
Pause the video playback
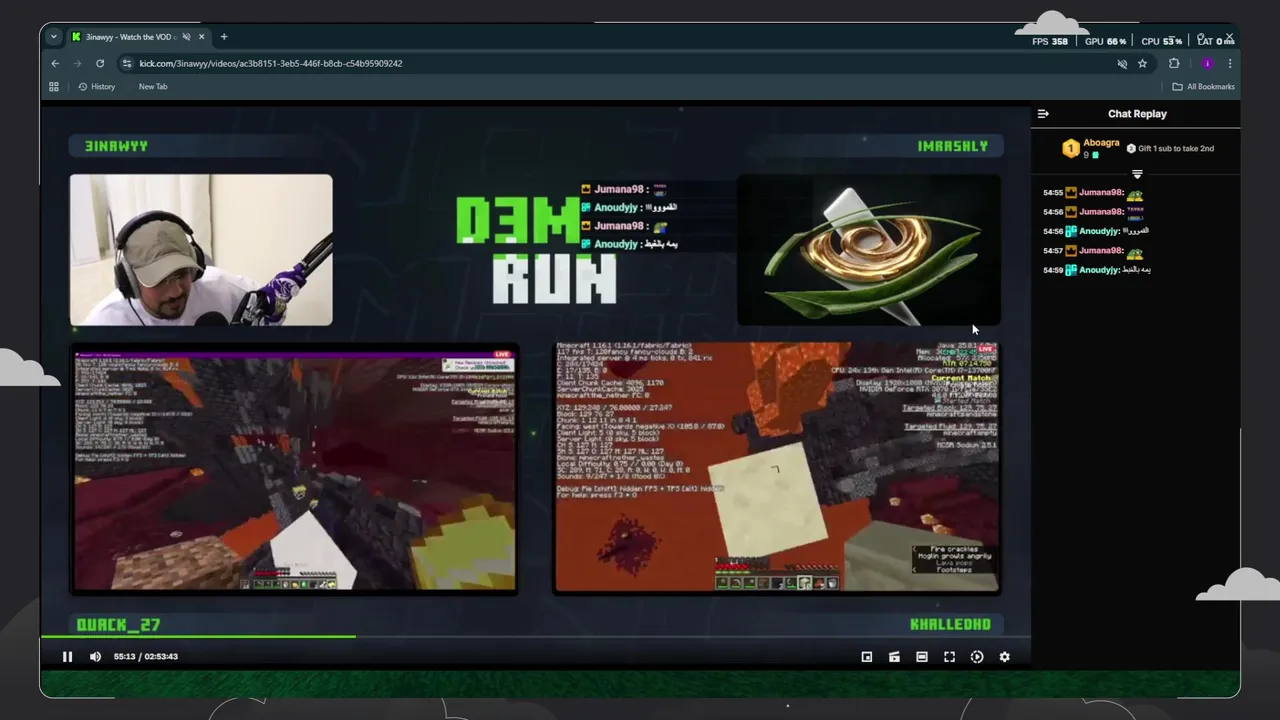pos(67,657)
